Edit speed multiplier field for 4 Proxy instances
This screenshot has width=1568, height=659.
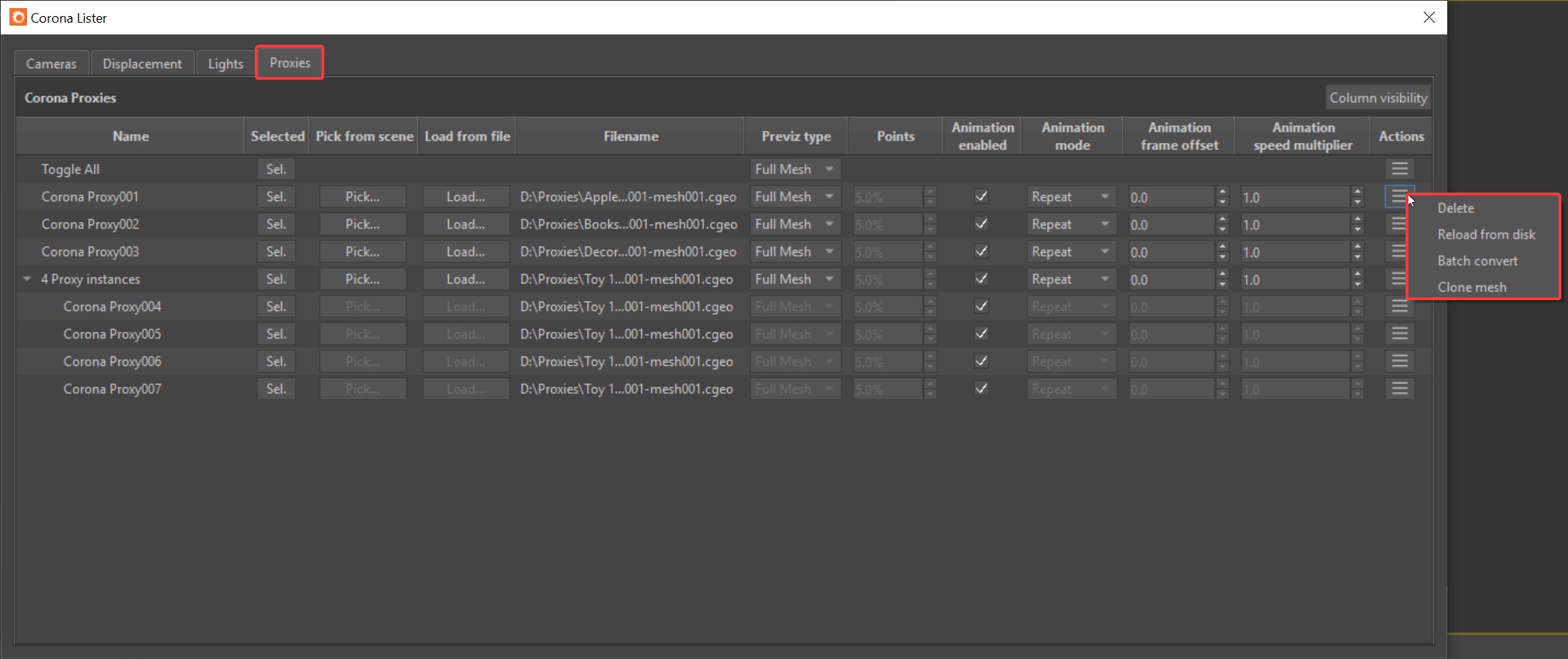pos(1295,280)
